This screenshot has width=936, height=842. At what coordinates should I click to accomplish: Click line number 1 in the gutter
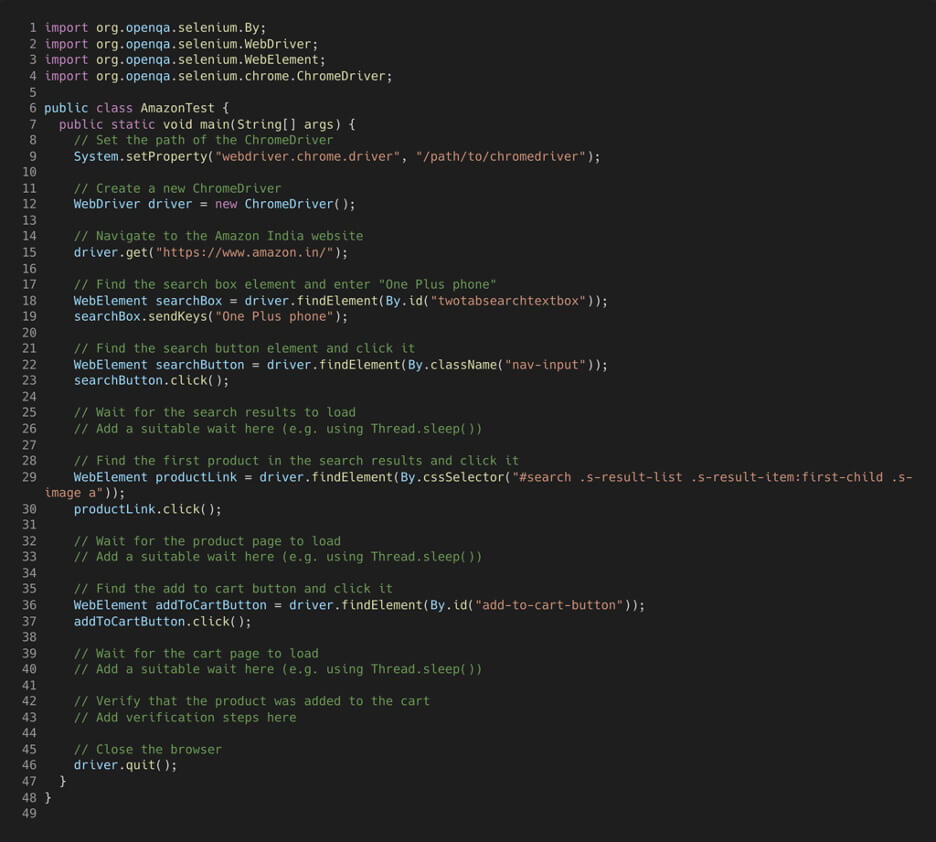33,28
